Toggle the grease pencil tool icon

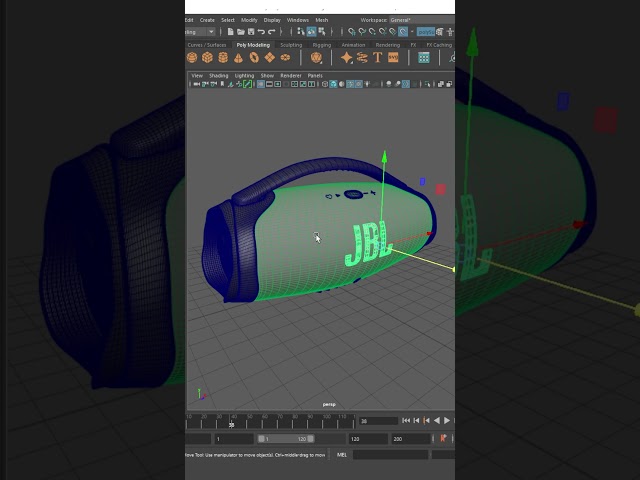pyautogui.click(x=247, y=84)
